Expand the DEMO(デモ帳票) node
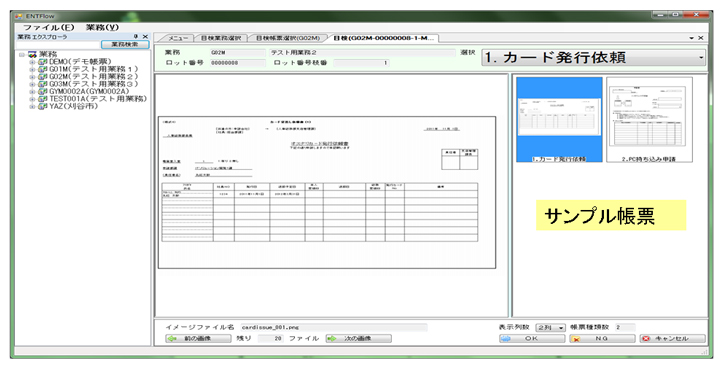Viewport: 725px width, 365px height. (32, 62)
